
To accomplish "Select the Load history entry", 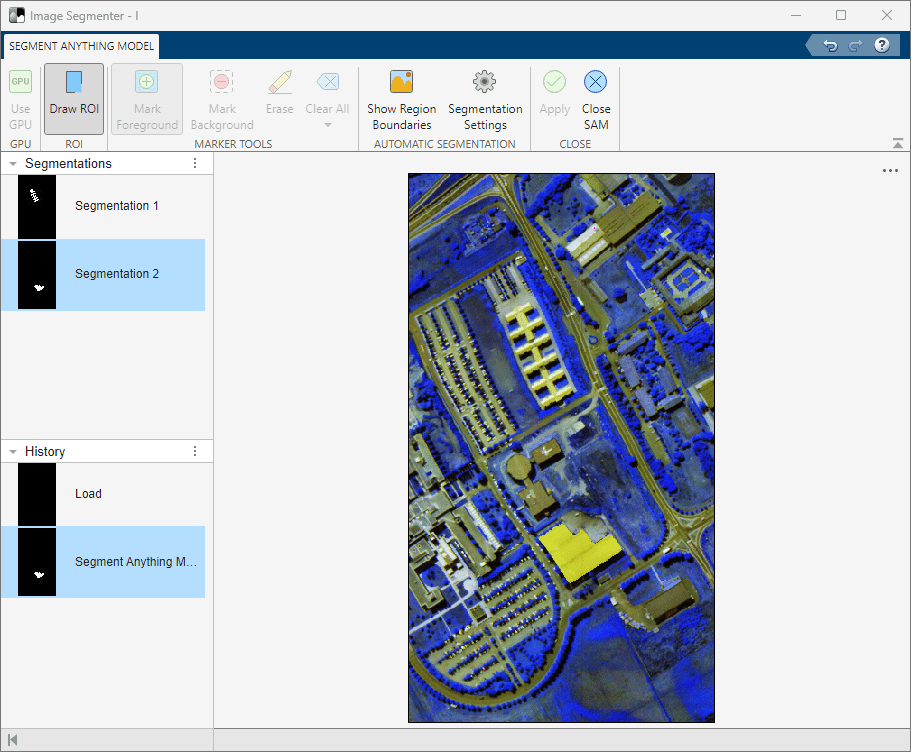I will pyautogui.click(x=88, y=494).
